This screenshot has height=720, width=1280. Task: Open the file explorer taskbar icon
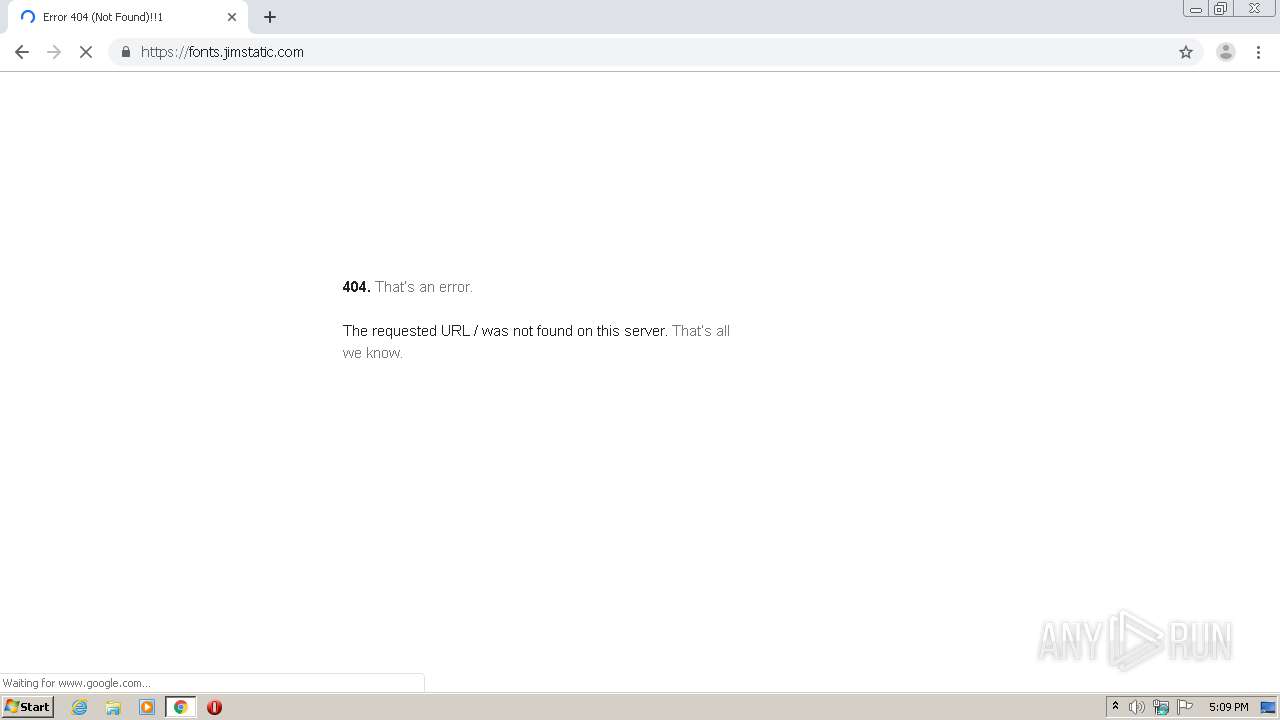(x=113, y=707)
